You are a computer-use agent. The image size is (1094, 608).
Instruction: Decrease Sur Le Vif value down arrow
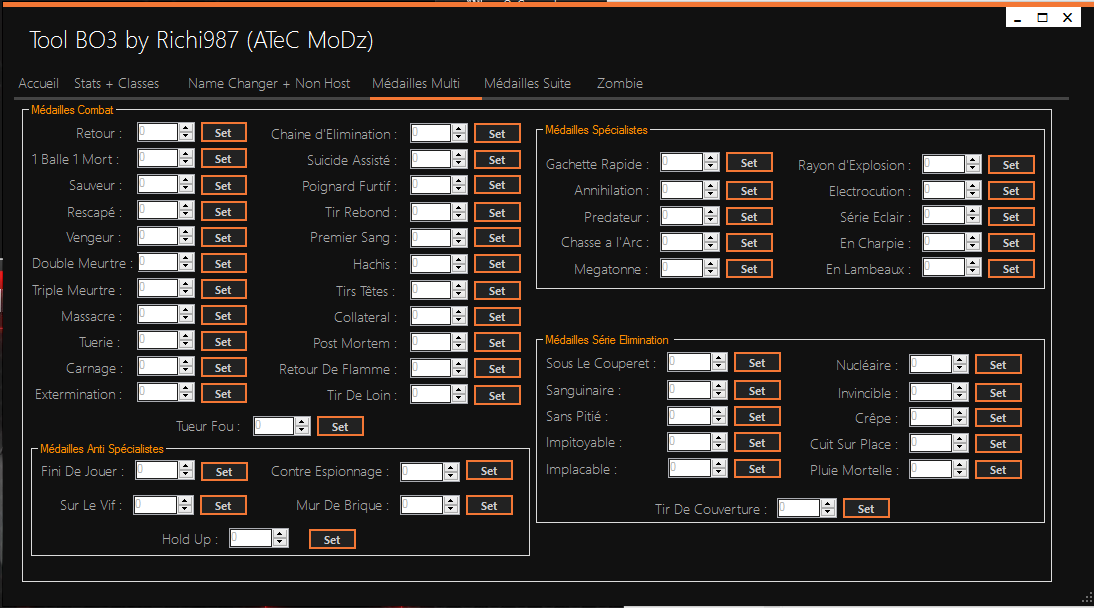[x=185, y=510]
